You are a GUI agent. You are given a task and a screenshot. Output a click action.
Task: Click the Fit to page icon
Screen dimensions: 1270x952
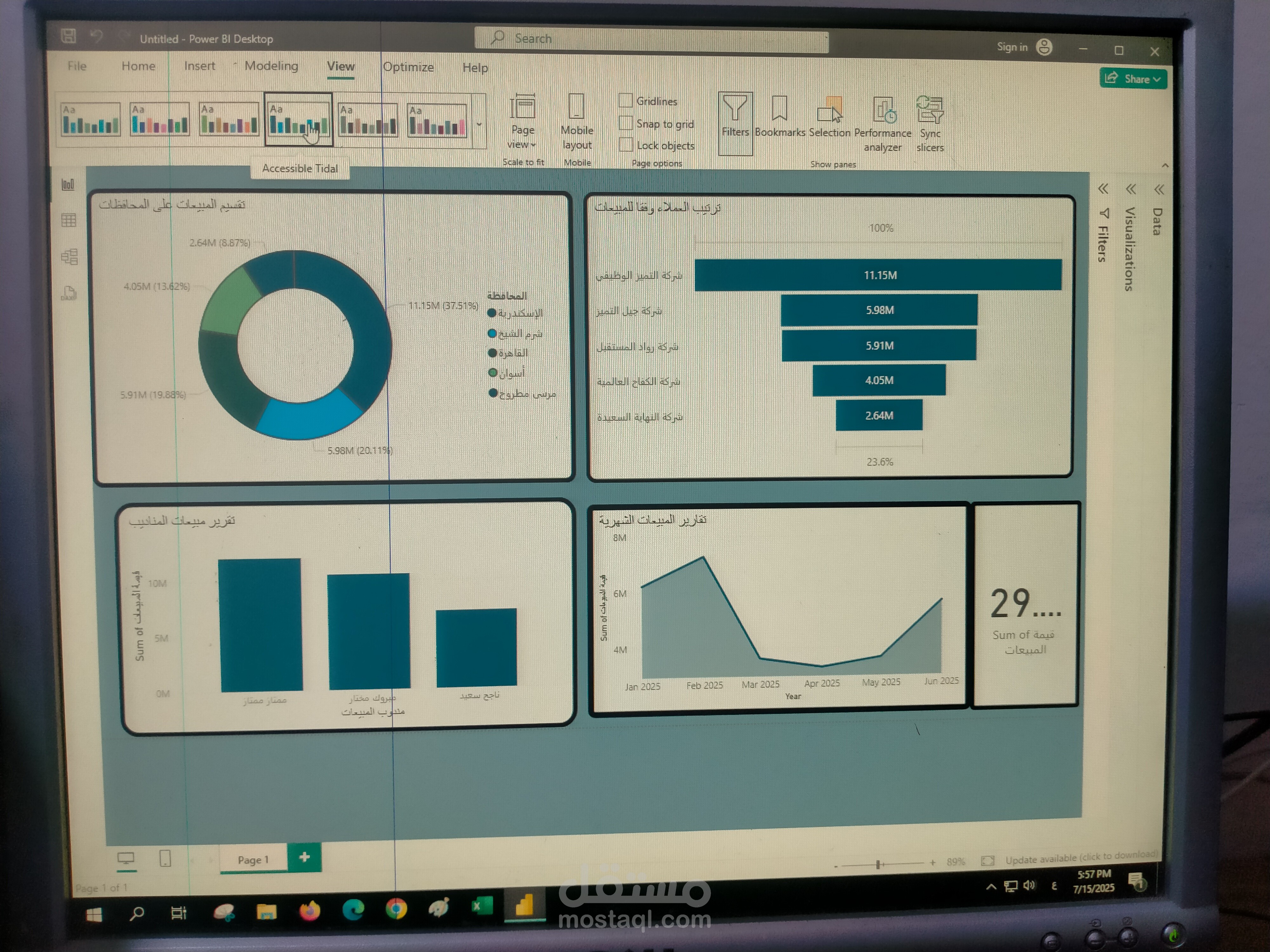987,860
